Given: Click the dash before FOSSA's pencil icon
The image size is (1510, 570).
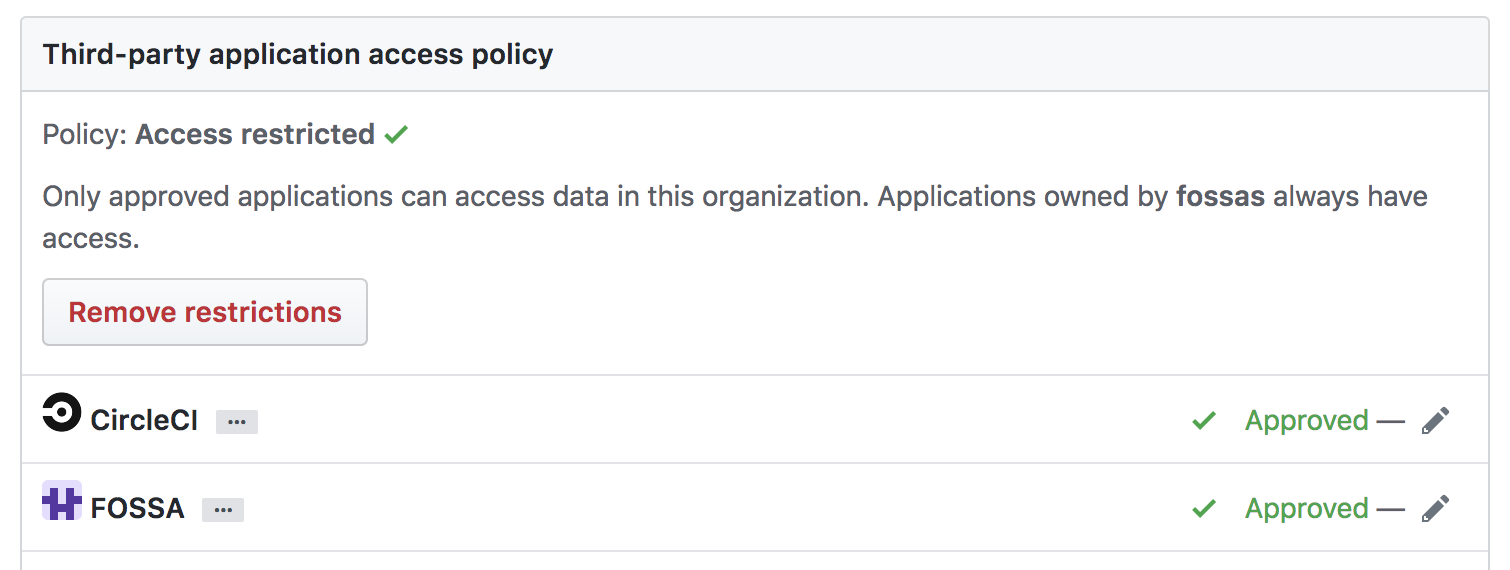Looking at the screenshot, I should pos(1391,510).
